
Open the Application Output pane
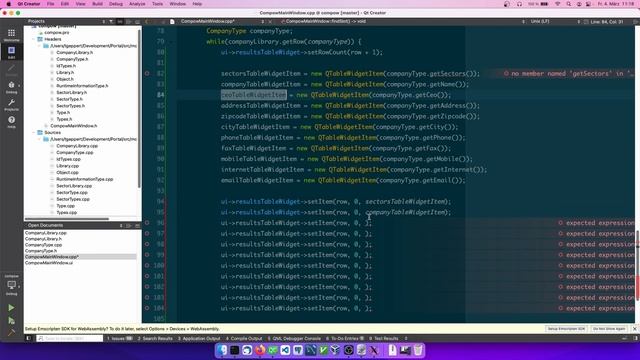click(x=199, y=338)
